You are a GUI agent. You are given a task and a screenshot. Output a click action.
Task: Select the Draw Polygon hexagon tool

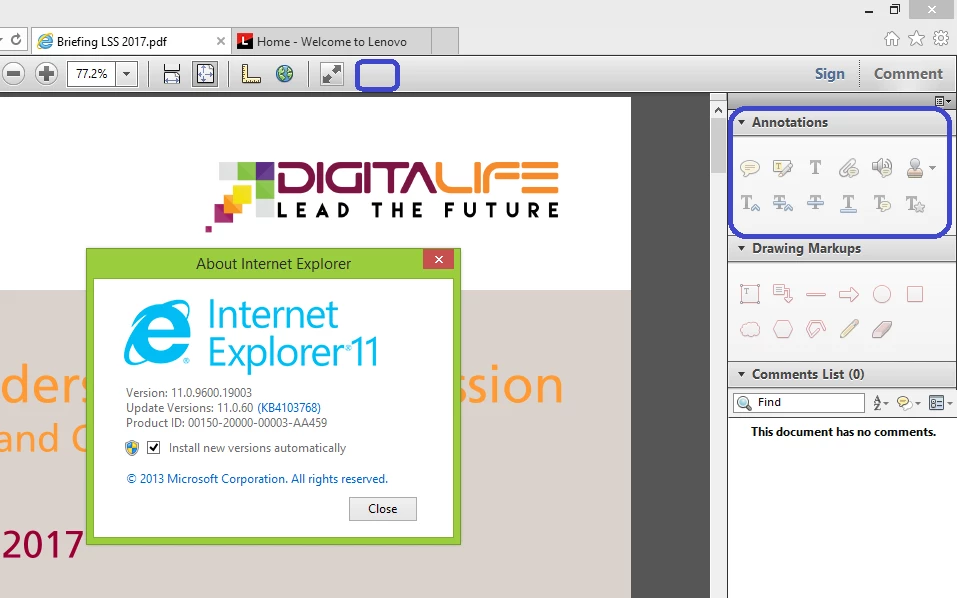[782, 330]
